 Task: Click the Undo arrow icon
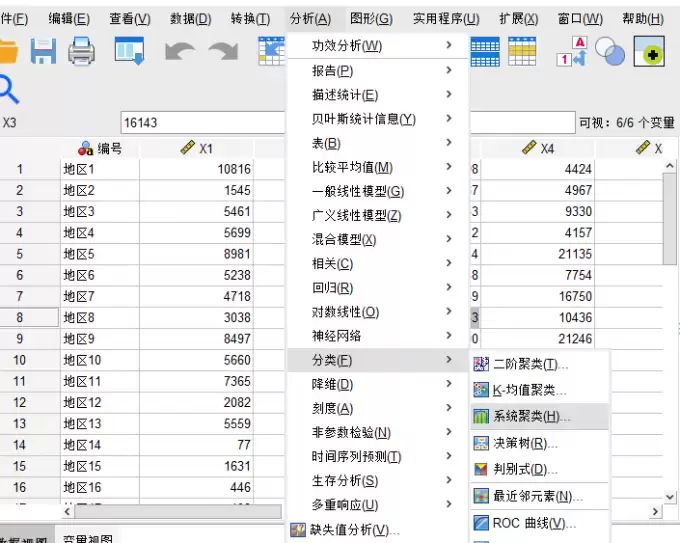click(x=180, y=51)
